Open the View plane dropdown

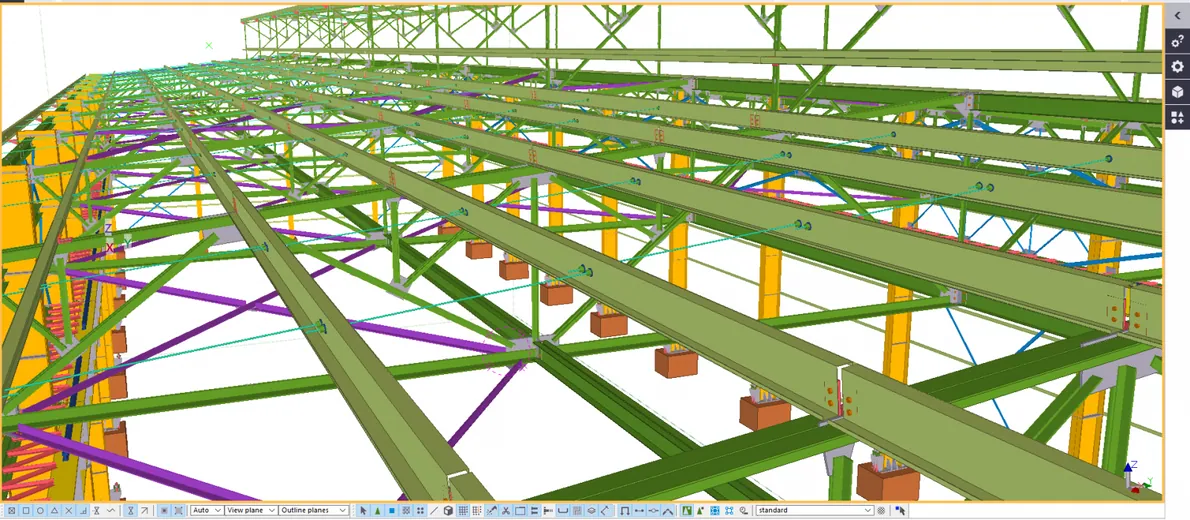point(251,510)
